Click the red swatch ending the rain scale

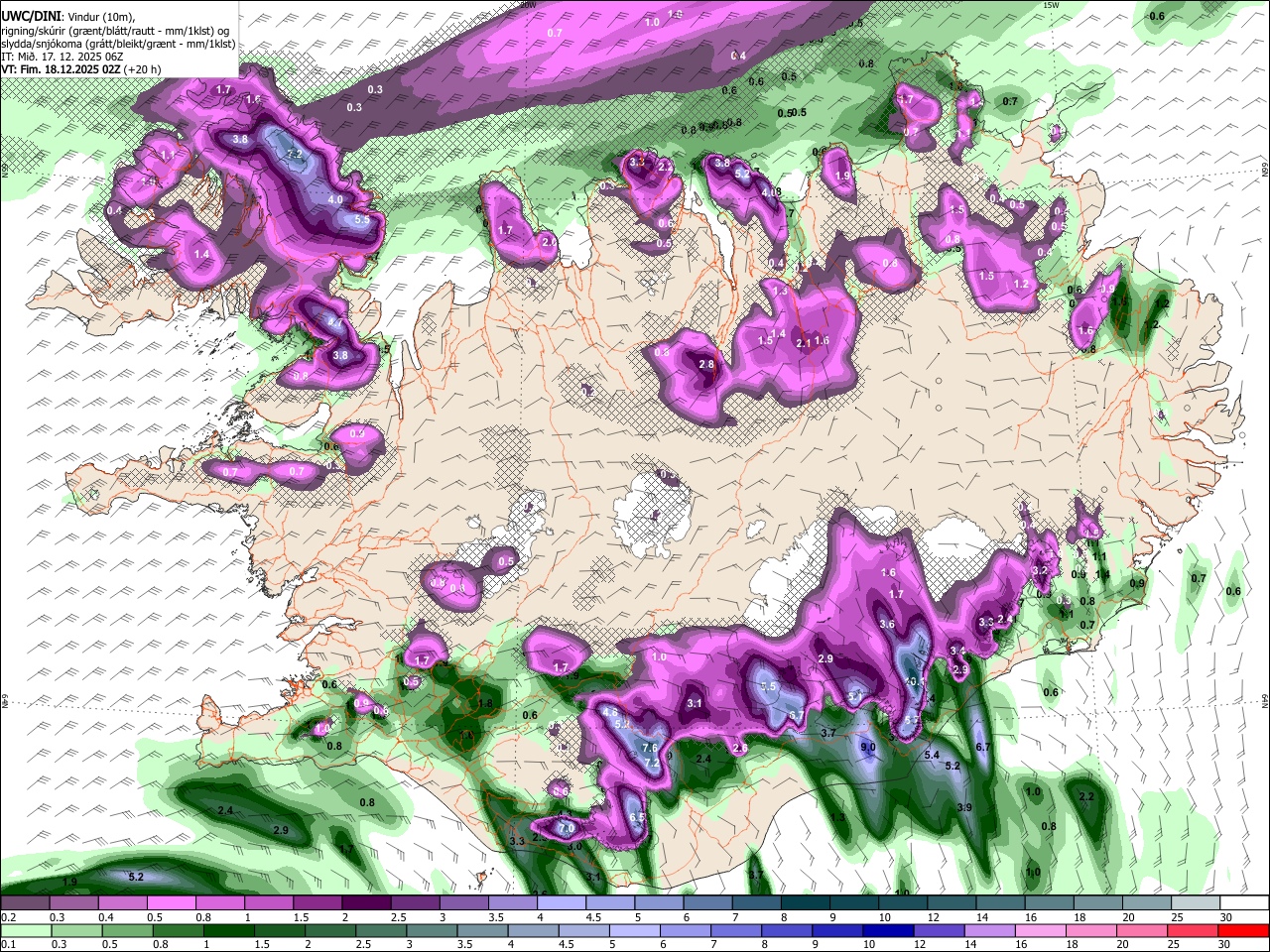(x=1245, y=930)
